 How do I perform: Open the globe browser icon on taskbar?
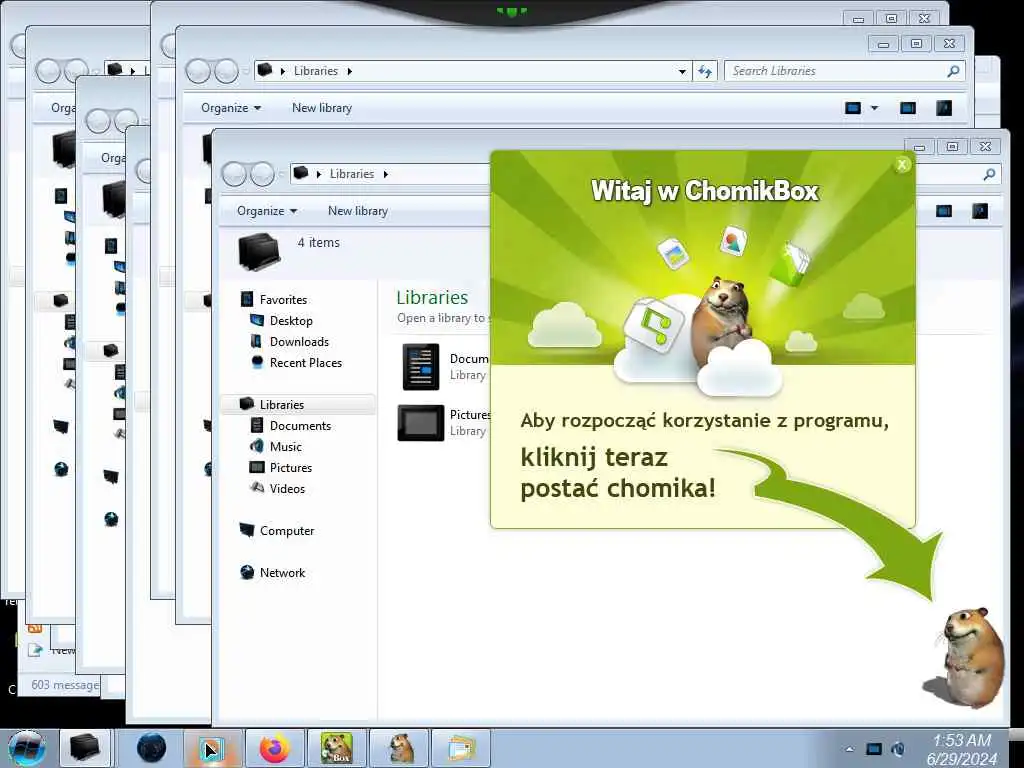(152, 748)
